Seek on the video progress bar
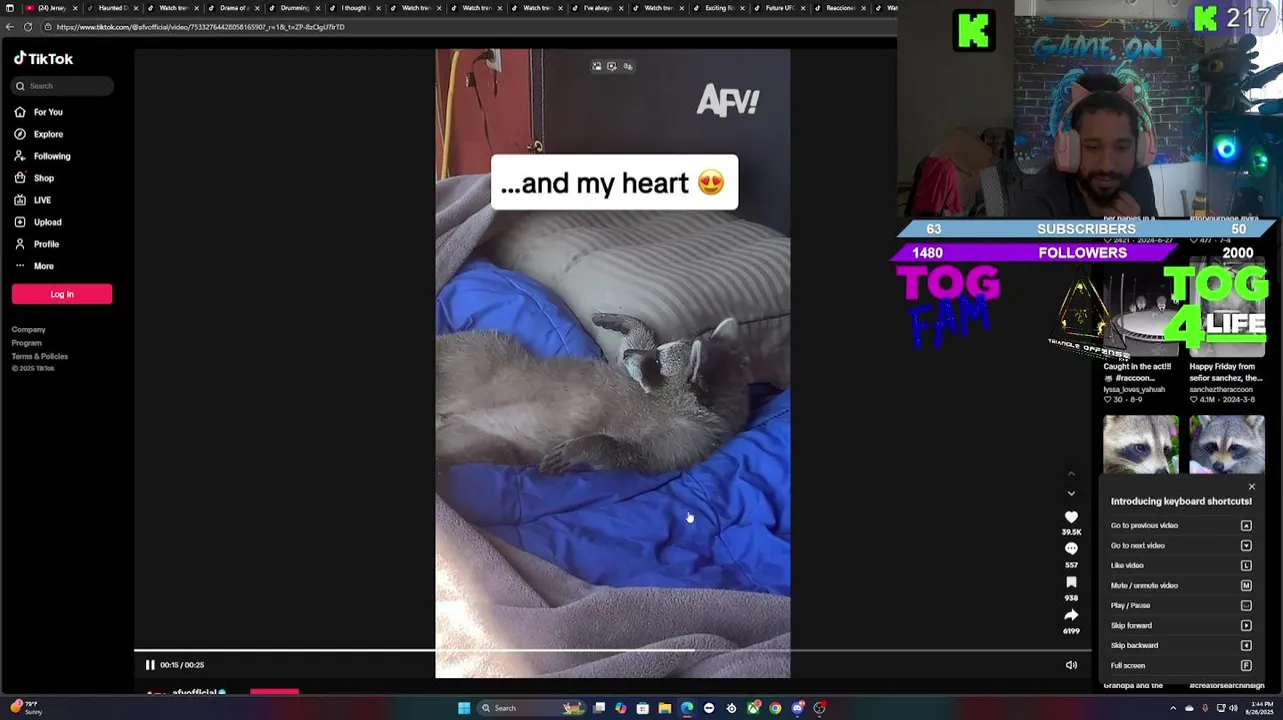 612,651
